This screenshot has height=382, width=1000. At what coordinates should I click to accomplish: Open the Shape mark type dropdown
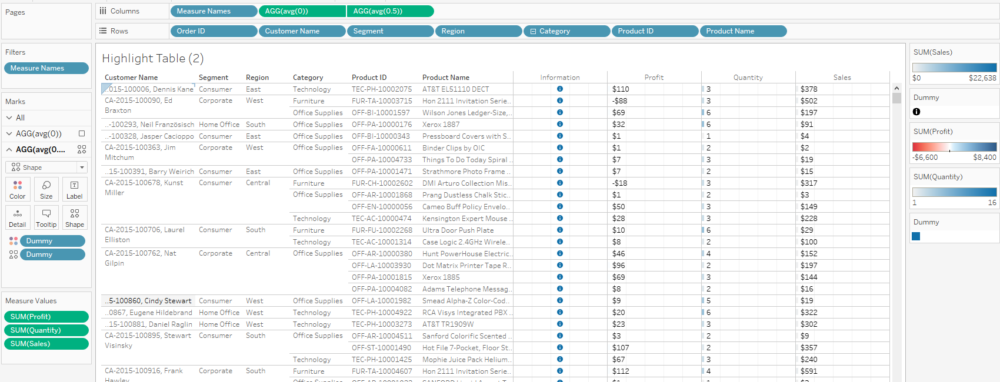[46, 168]
